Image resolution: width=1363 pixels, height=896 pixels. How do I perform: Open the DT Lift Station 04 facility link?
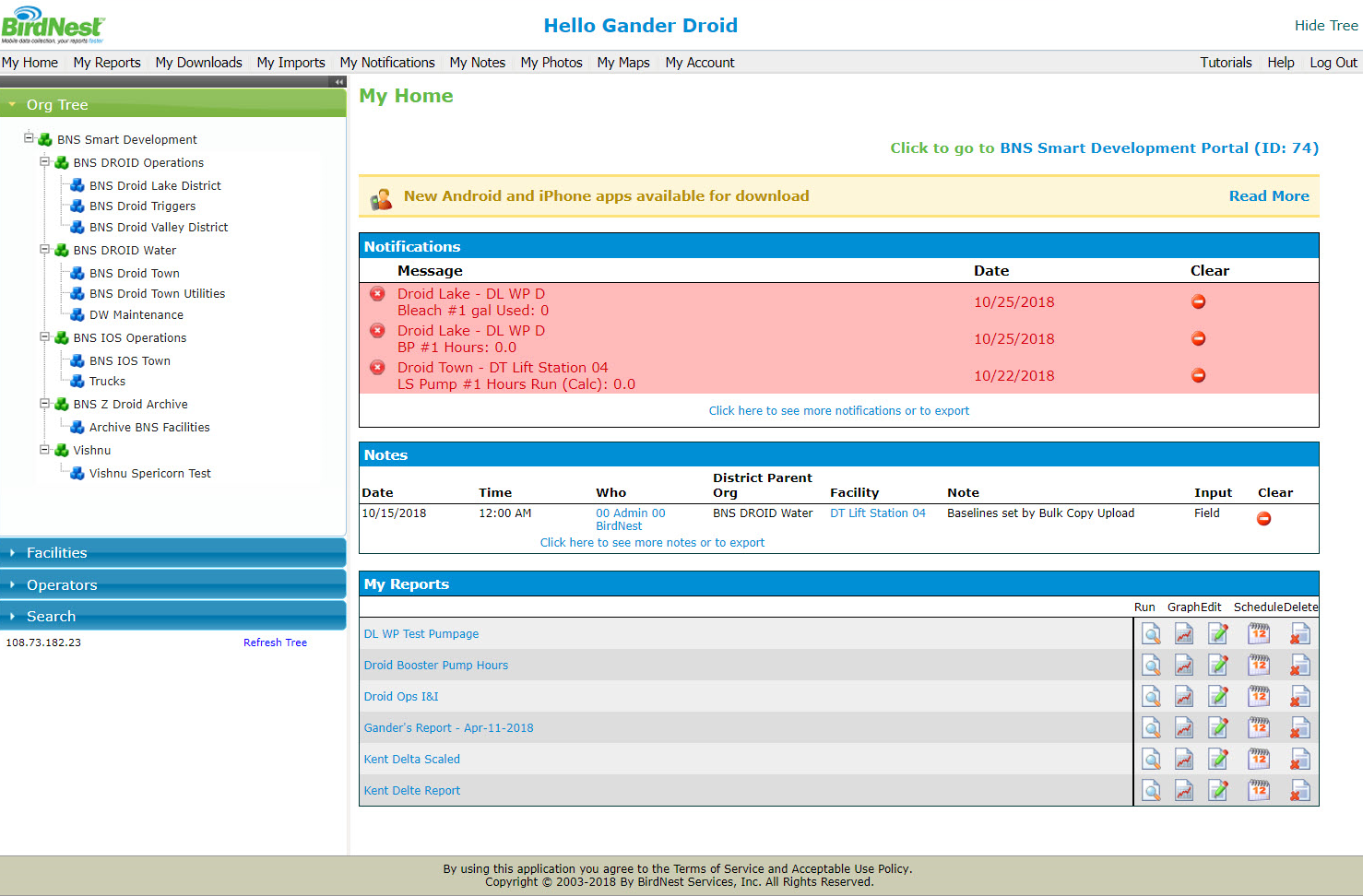click(x=877, y=513)
